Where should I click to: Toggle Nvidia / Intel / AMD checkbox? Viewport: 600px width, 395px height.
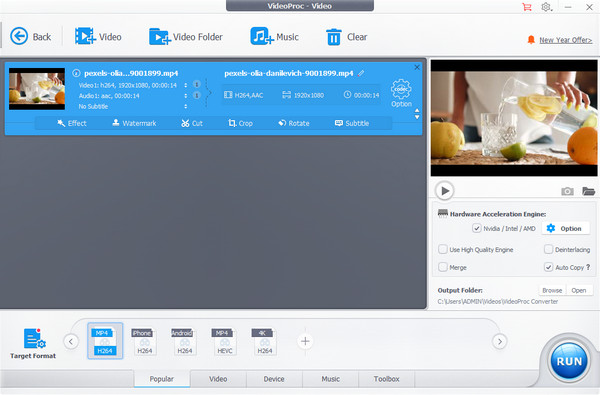(x=476, y=229)
